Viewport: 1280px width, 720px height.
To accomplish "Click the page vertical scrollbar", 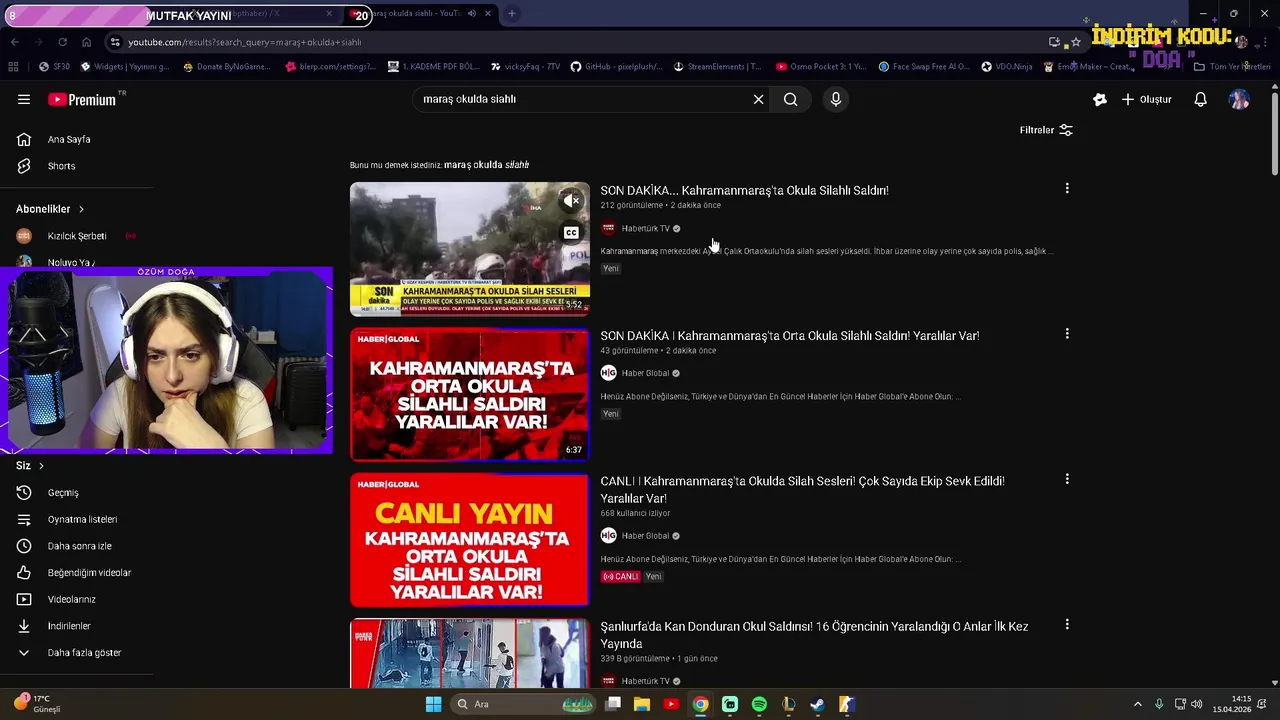I will tap(1274, 134).
